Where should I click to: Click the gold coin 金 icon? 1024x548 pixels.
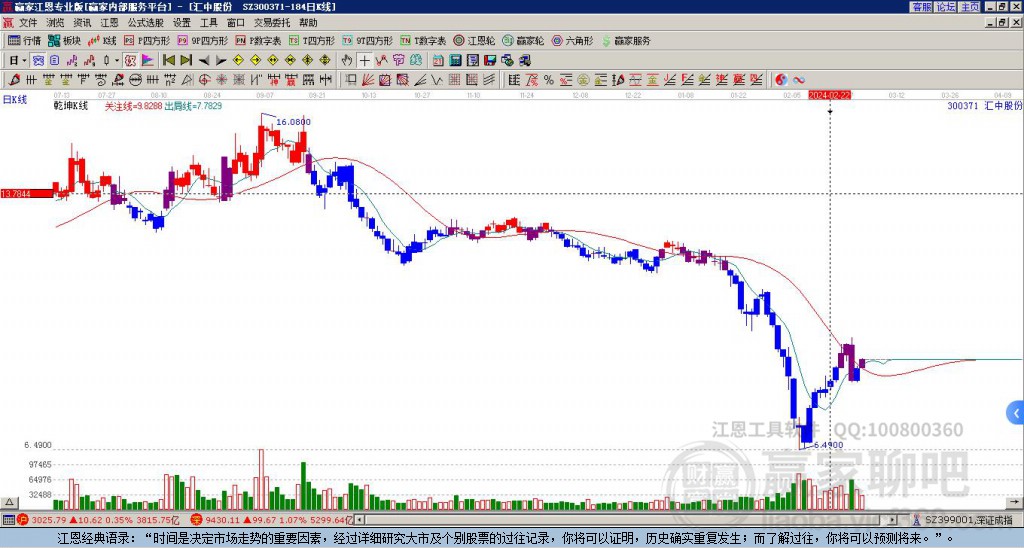tap(583, 80)
